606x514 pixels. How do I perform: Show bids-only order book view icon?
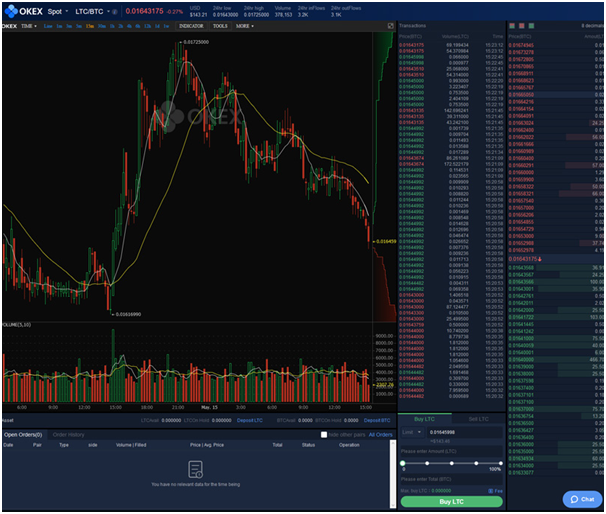click(531, 26)
